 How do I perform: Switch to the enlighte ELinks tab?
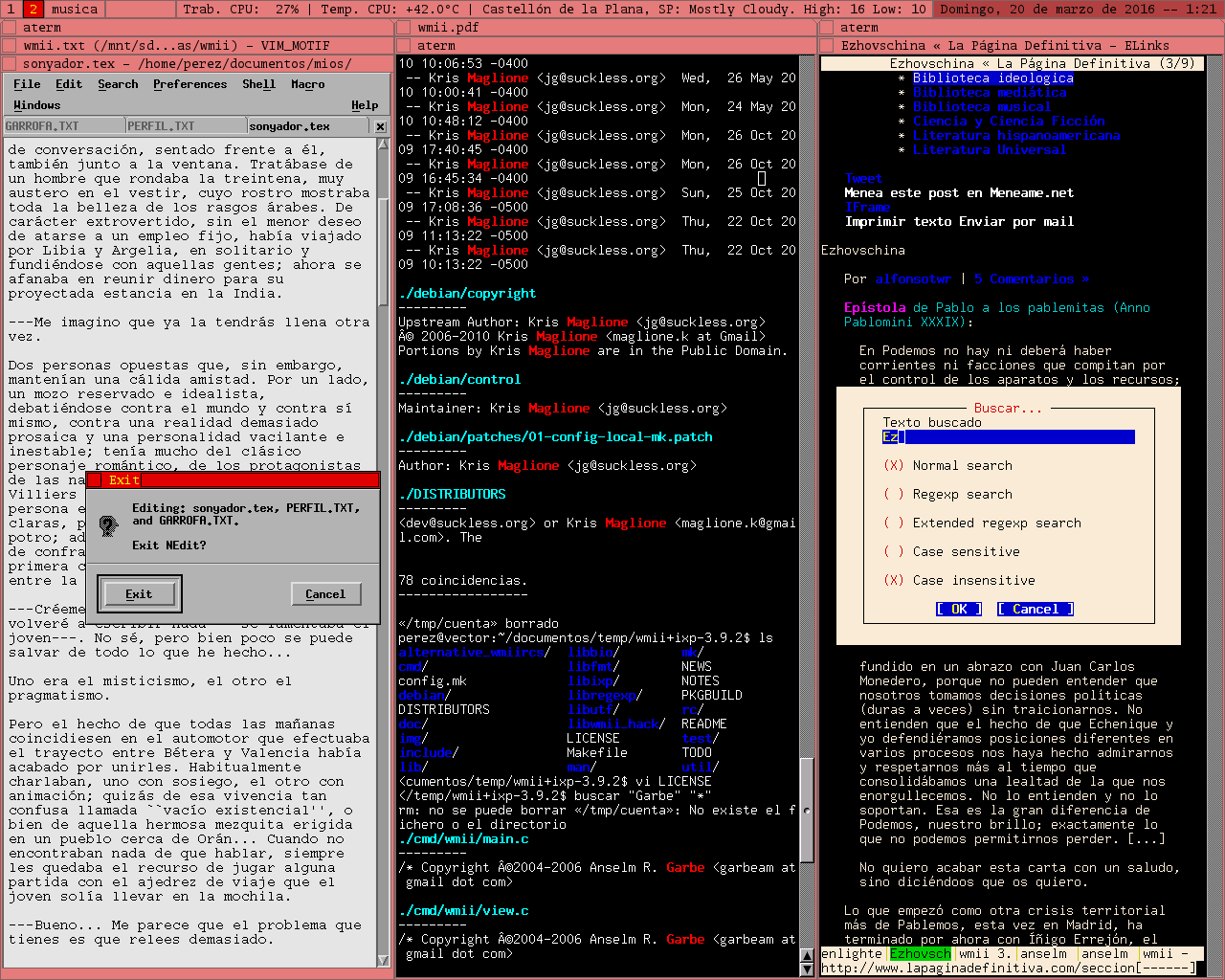[x=852, y=953]
